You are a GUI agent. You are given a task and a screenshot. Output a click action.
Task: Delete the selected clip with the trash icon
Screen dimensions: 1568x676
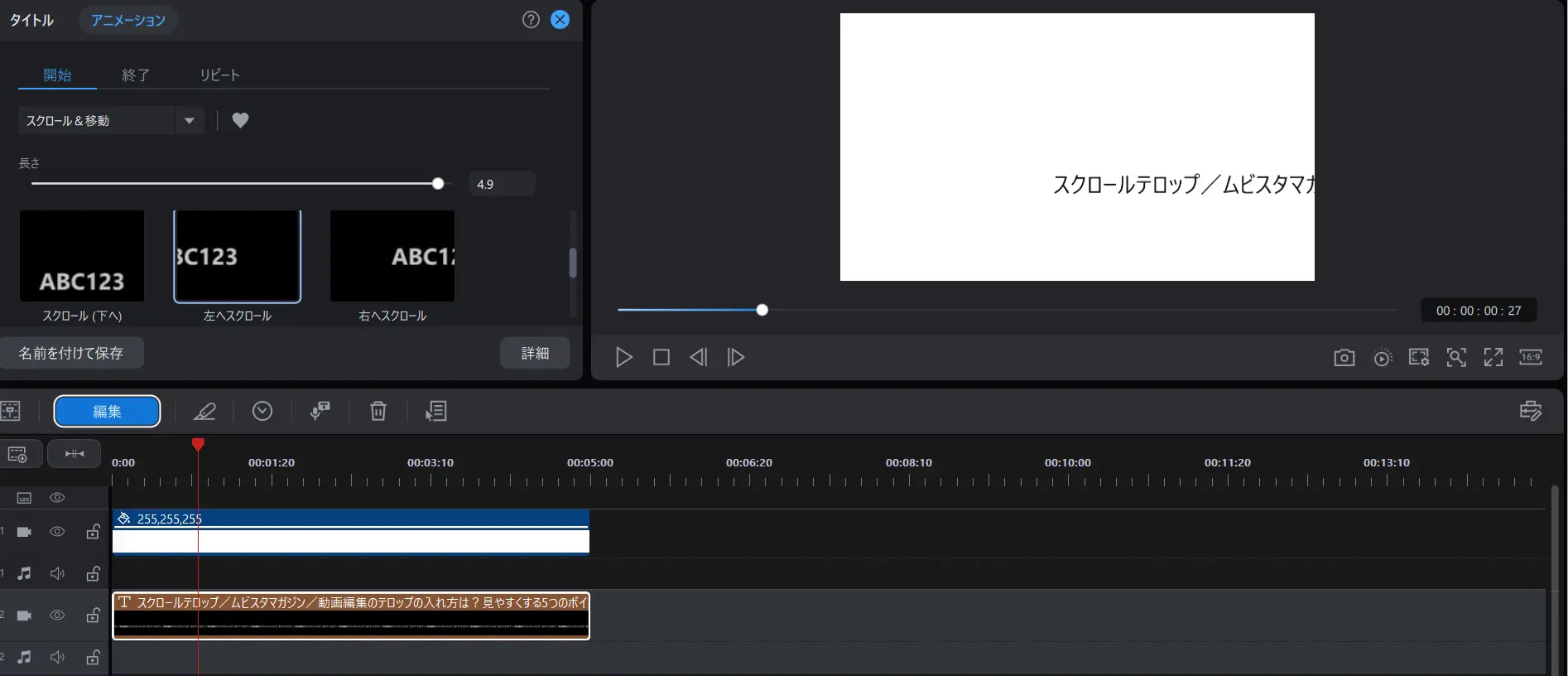(x=378, y=411)
